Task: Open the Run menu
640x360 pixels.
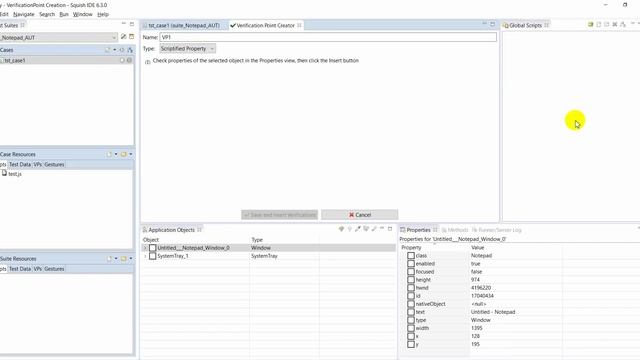Action: (x=64, y=14)
